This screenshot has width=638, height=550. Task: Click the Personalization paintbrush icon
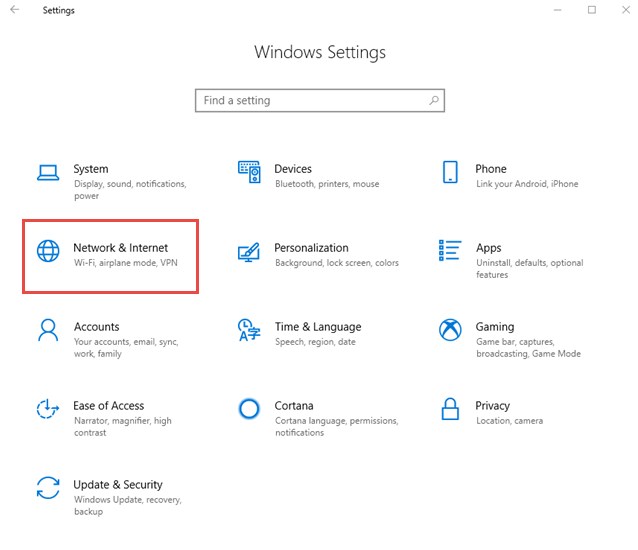pos(249,252)
